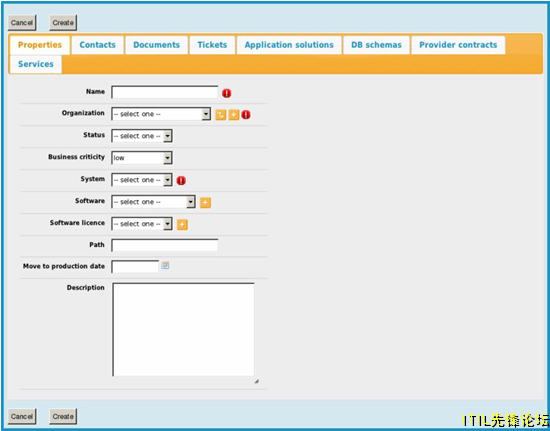
Task: Focus the Name text field
Action: point(165,92)
